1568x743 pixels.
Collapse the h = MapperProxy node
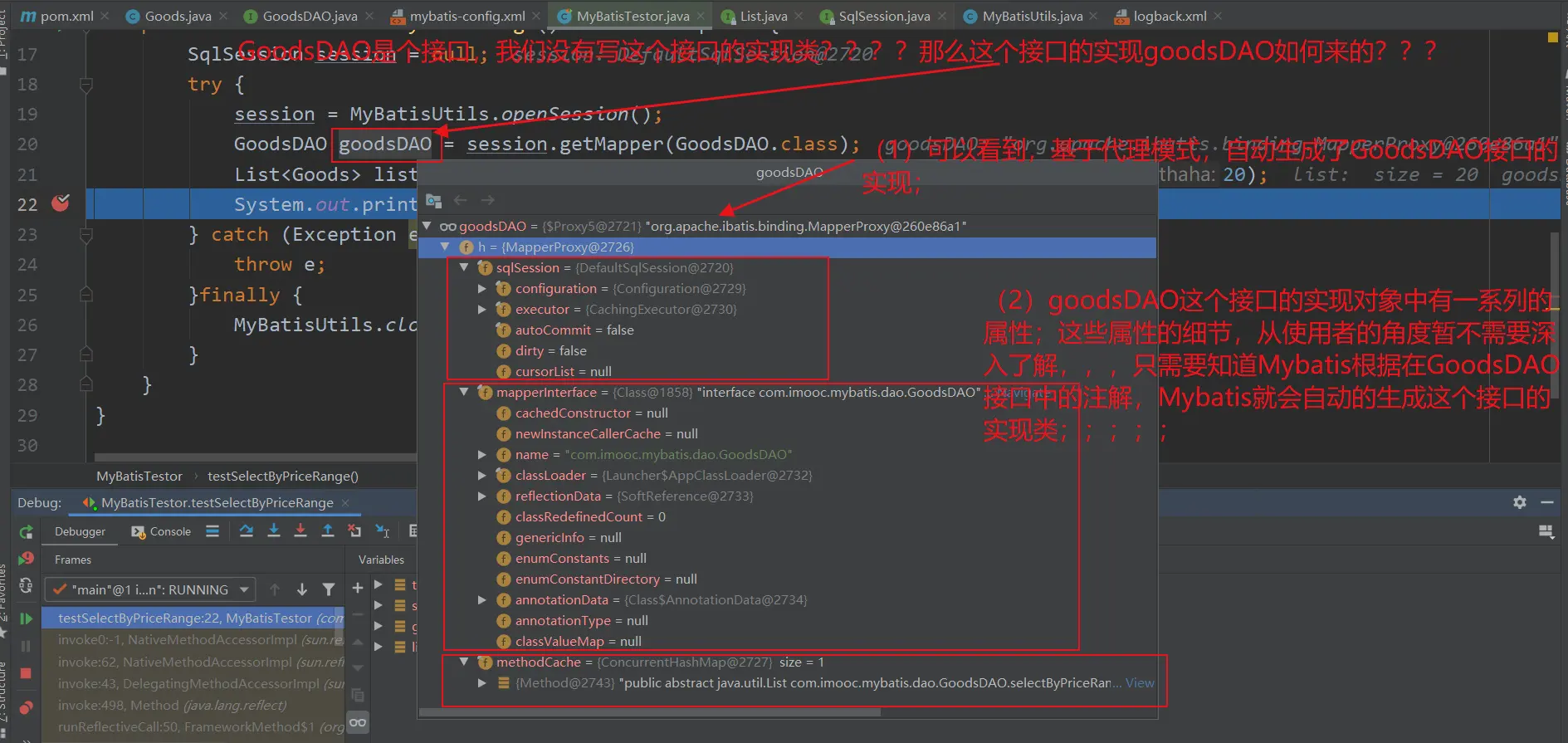coord(446,247)
